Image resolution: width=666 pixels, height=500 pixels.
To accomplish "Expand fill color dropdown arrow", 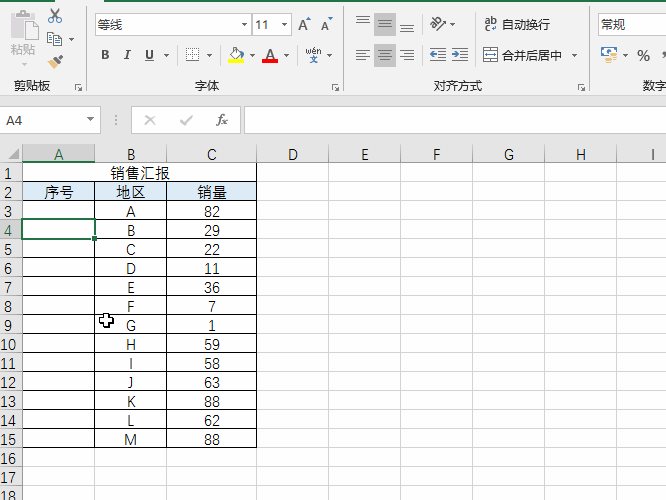I will pos(252,55).
